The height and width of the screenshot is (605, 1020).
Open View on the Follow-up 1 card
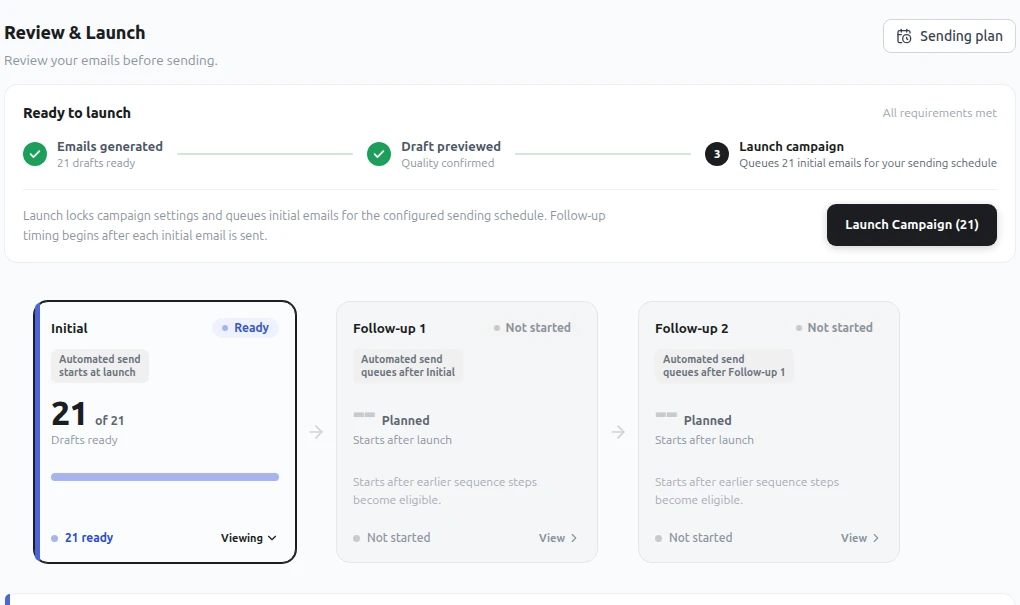click(557, 538)
